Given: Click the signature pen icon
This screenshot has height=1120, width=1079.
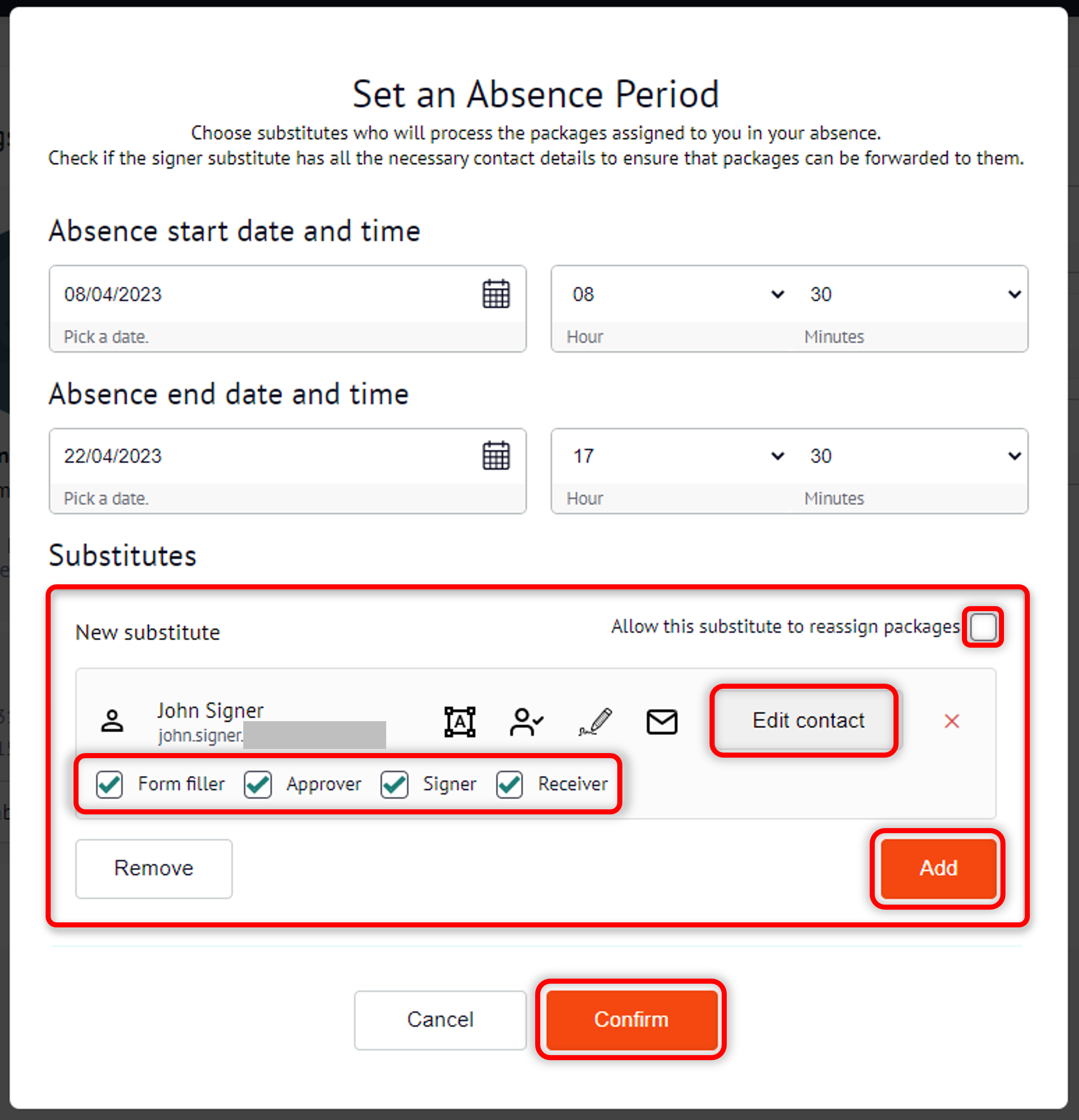Looking at the screenshot, I should click(x=595, y=721).
